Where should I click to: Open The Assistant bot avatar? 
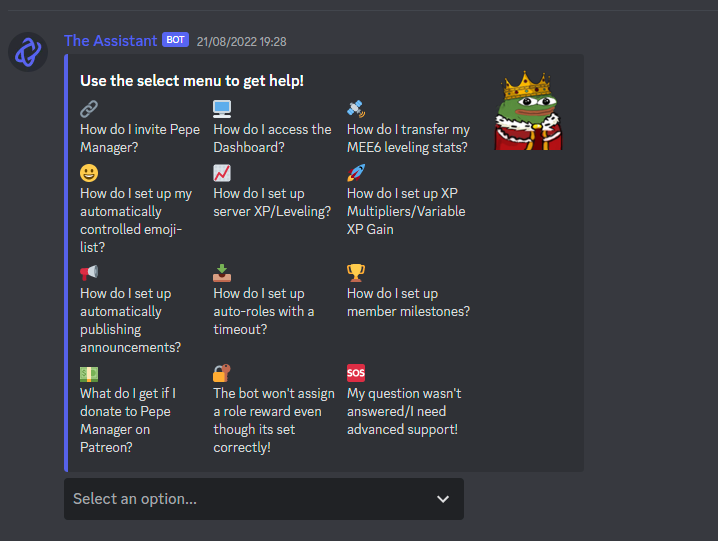coord(28,52)
